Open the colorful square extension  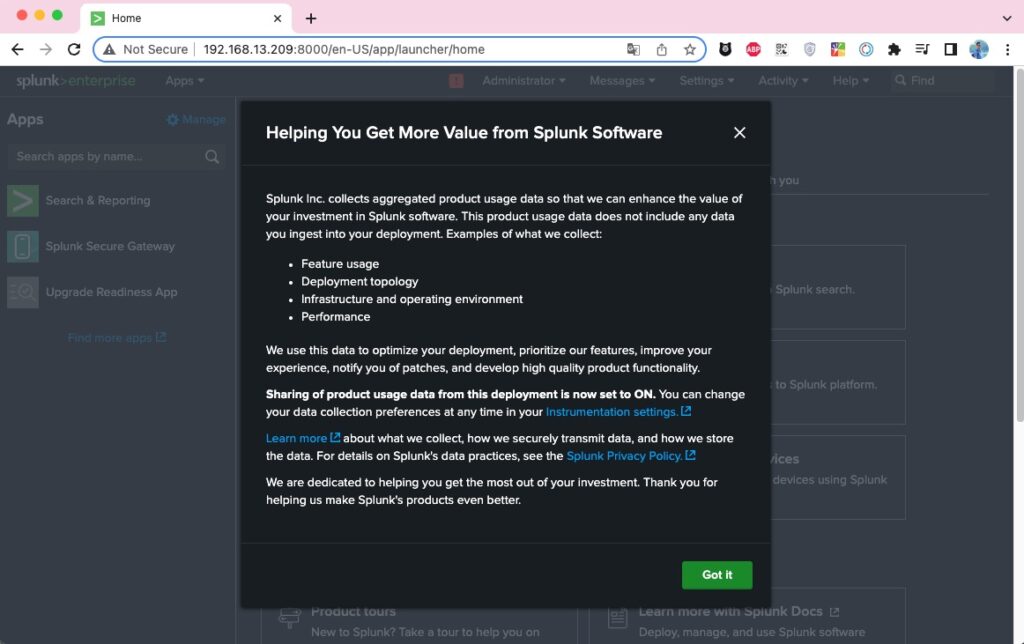tap(838, 50)
